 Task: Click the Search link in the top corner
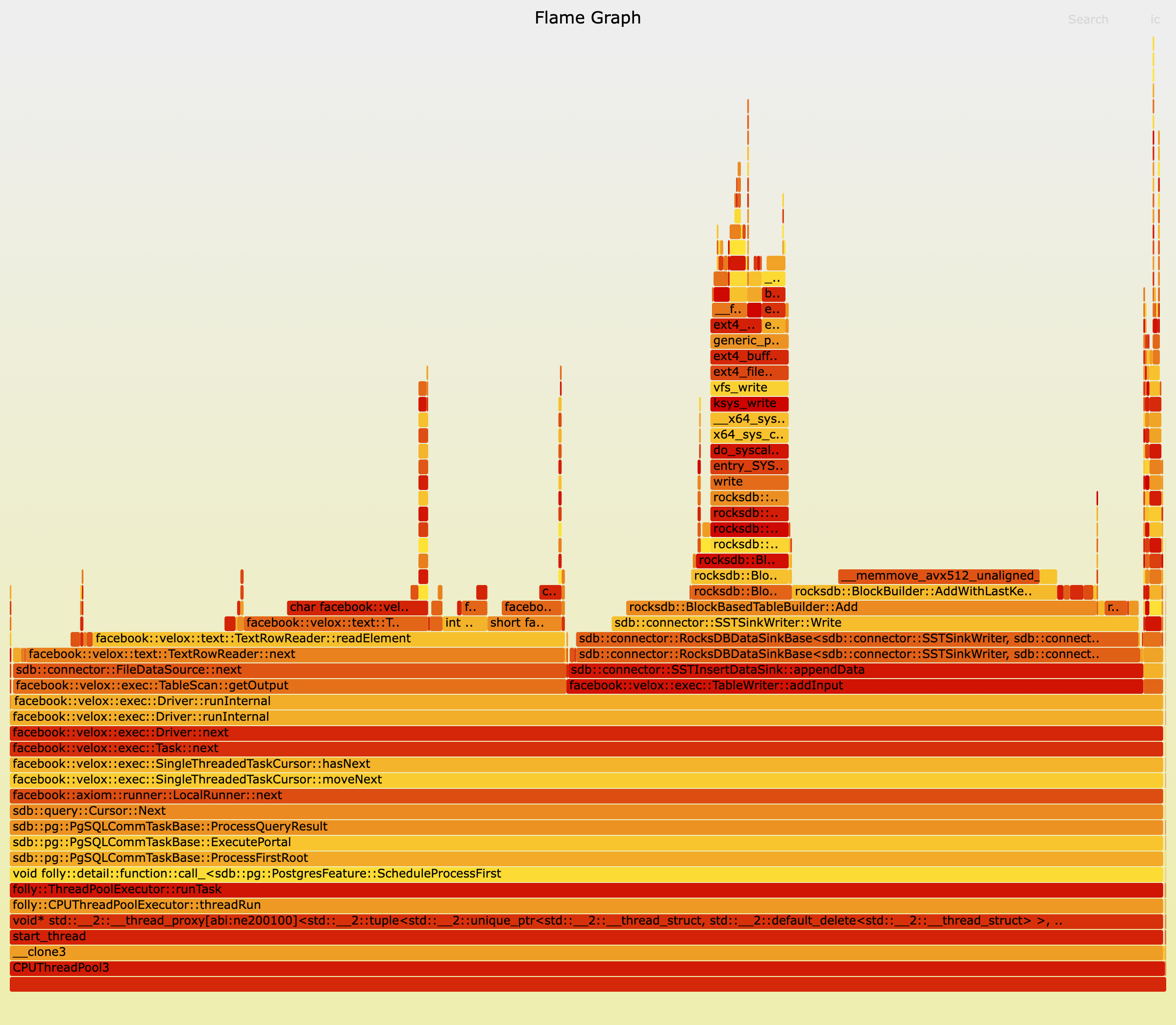(x=1088, y=19)
